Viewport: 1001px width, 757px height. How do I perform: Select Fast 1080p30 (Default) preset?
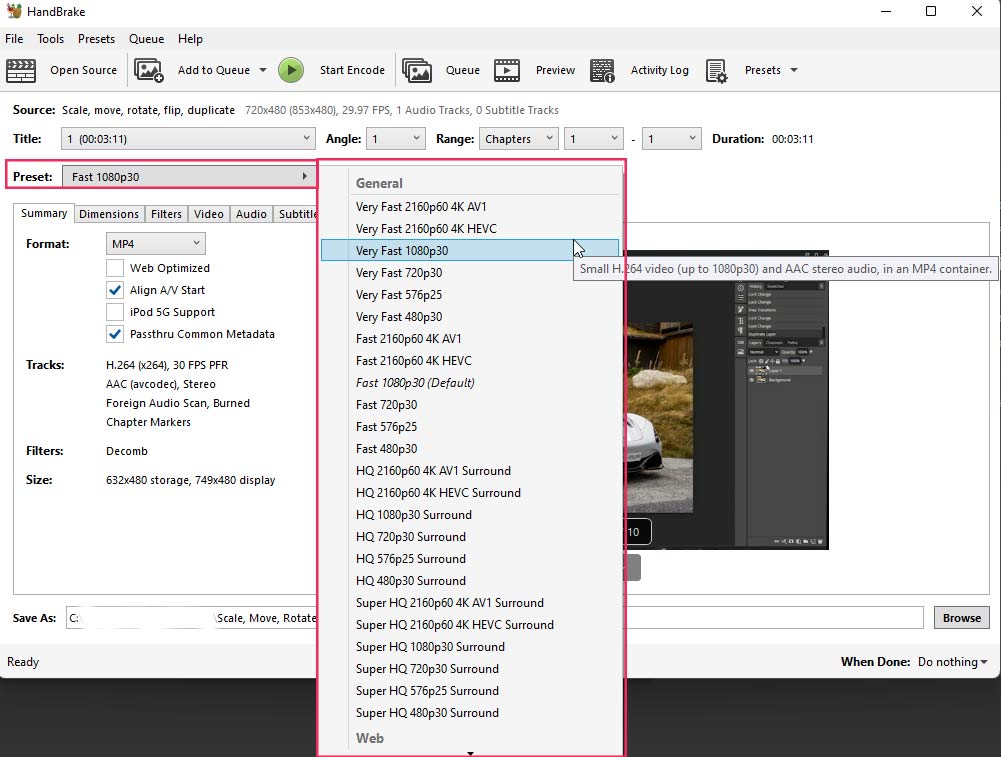pyautogui.click(x=470, y=383)
